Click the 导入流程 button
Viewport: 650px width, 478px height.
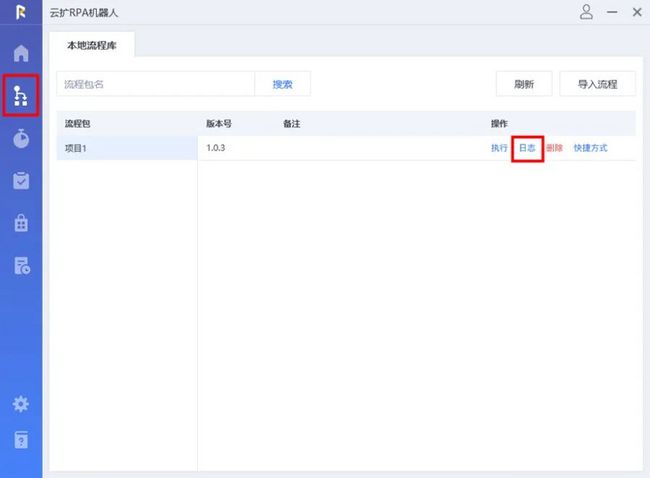597,84
